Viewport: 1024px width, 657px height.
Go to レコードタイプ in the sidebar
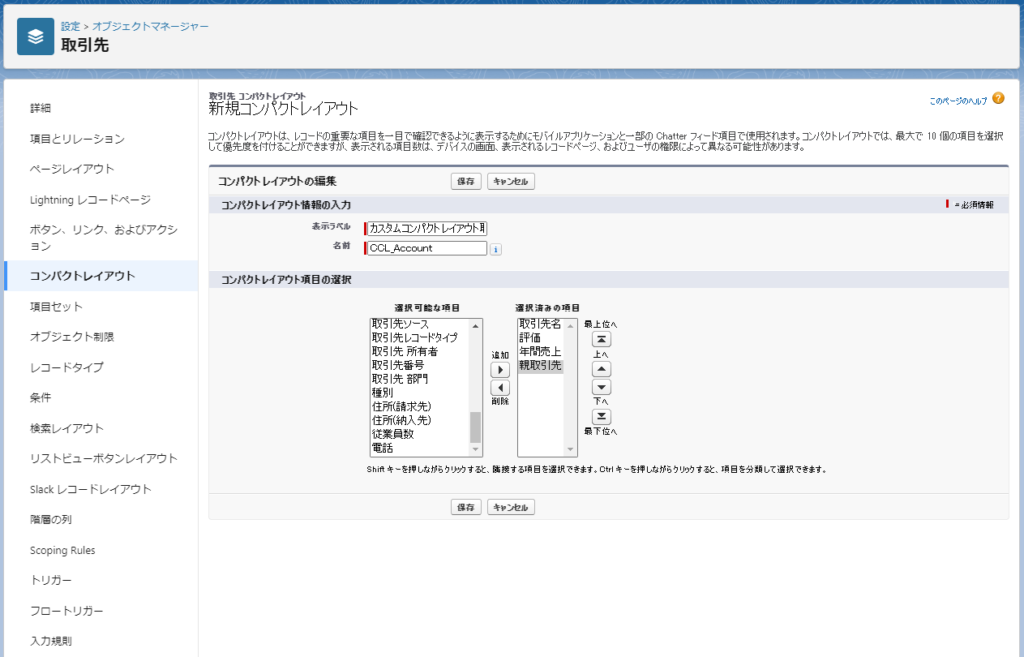tap(66, 367)
